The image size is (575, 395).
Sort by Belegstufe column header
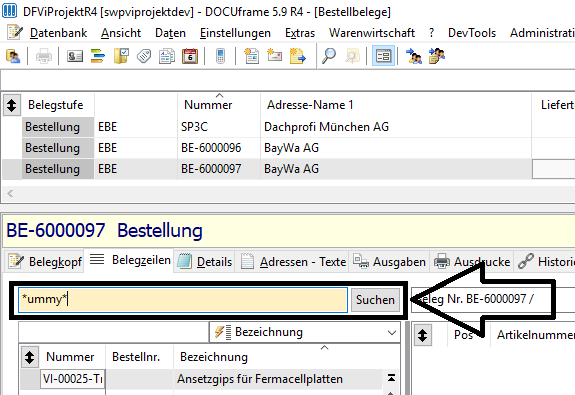(x=56, y=105)
